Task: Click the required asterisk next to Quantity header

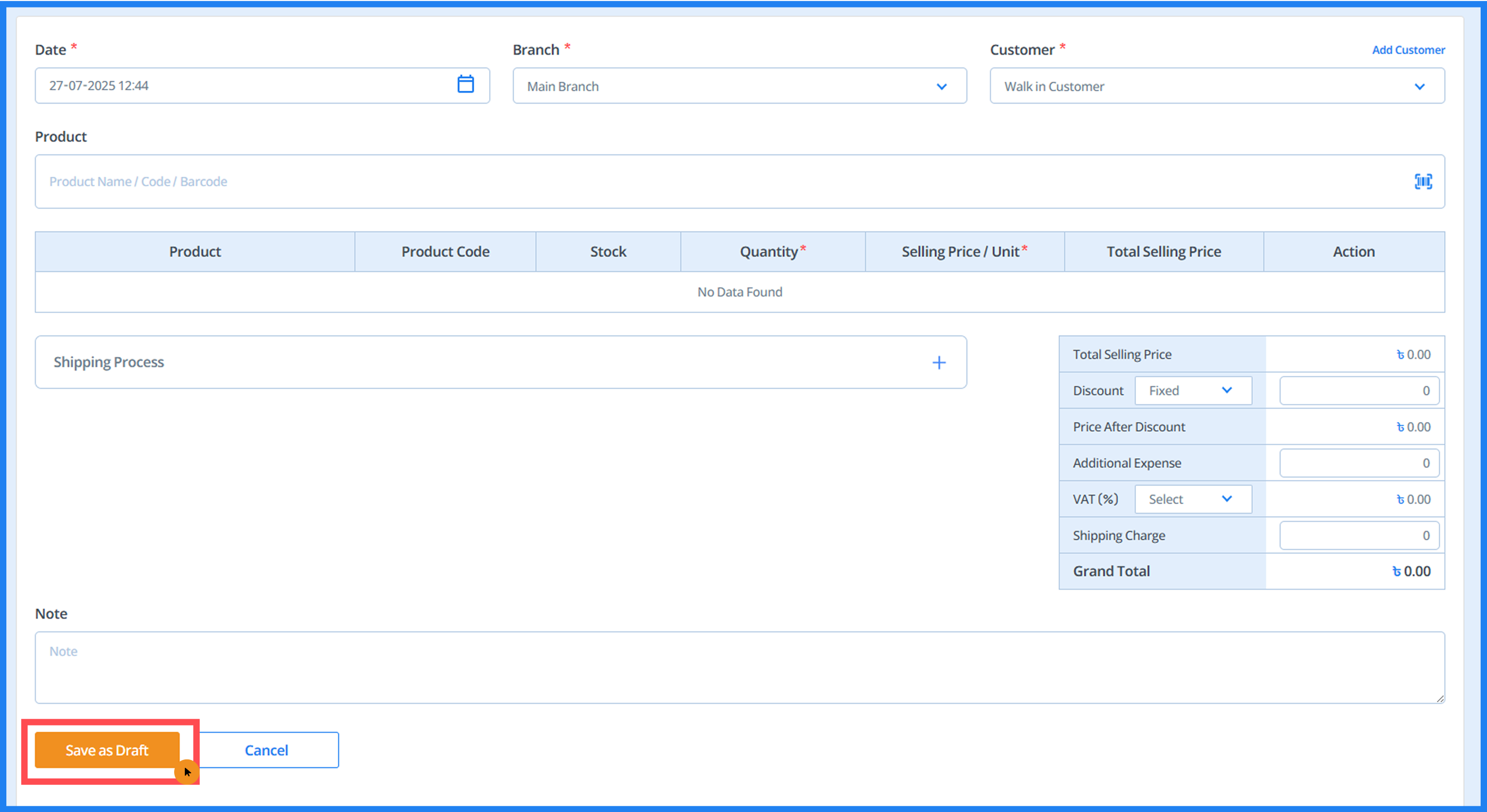Action: [804, 248]
